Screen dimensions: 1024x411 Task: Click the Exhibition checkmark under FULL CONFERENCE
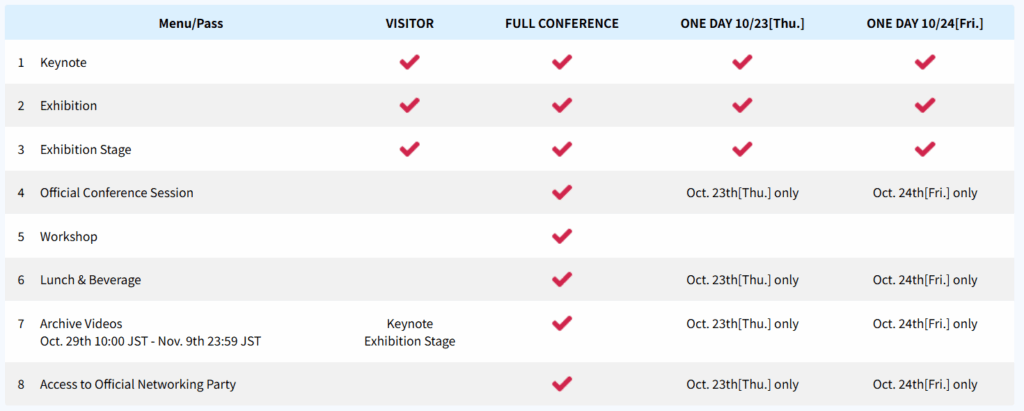click(x=562, y=105)
